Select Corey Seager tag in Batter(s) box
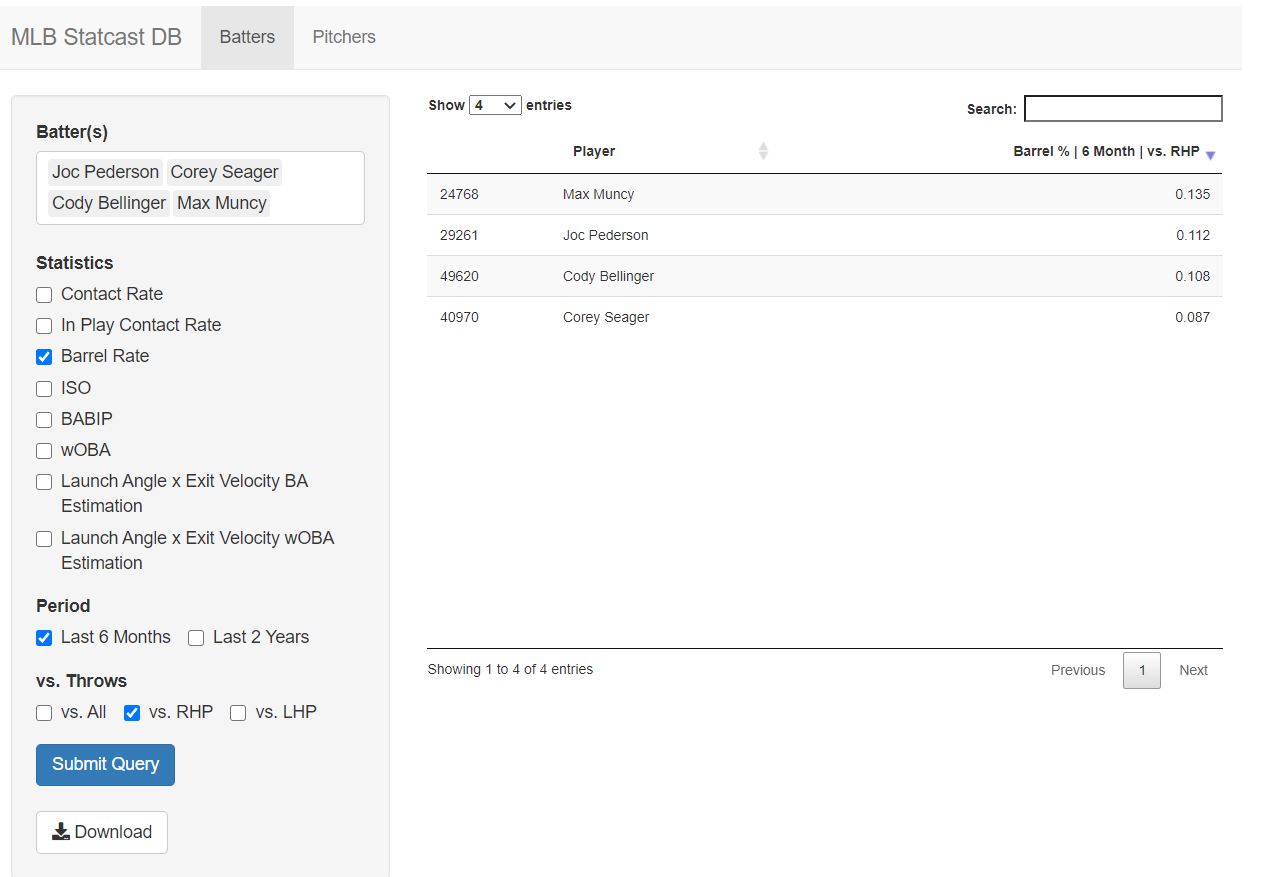The width and height of the screenshot is (1272, 877). click(x=224, y=172)
